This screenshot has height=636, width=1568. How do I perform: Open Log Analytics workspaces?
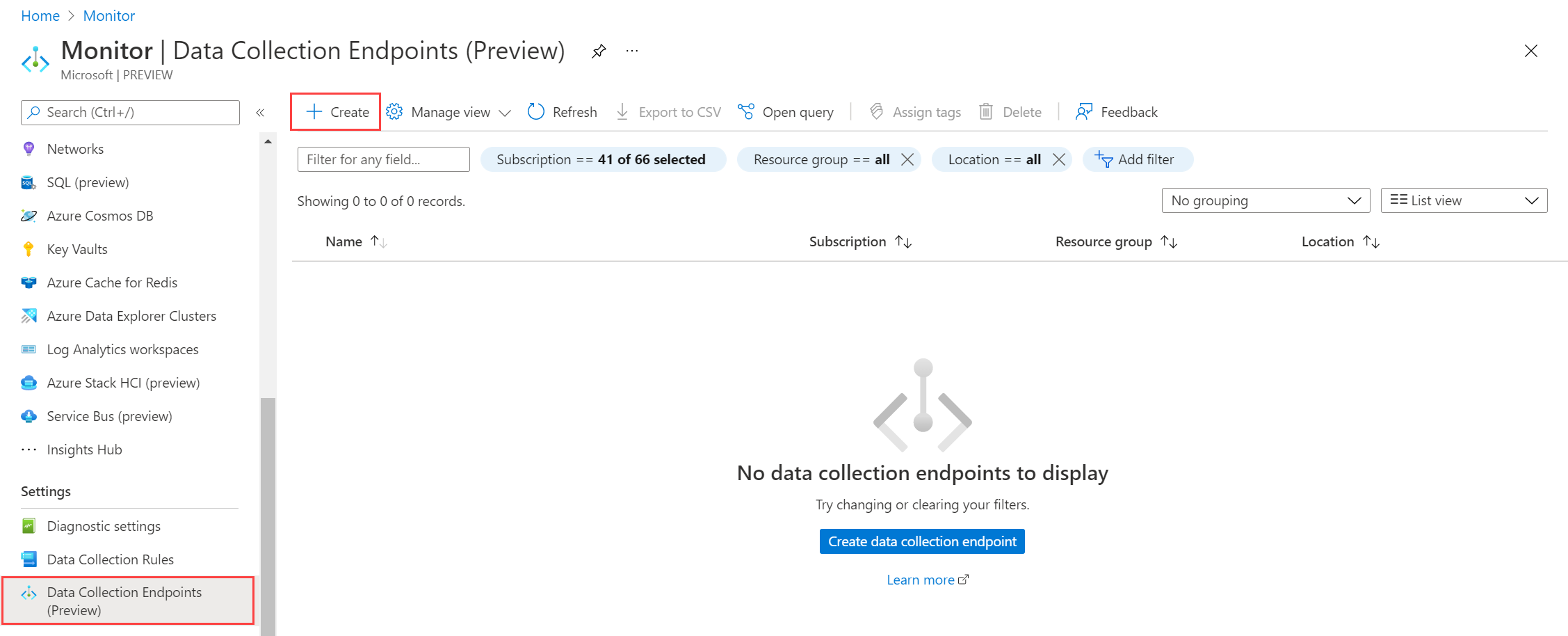pyautogui.click(x=122, y=349)
